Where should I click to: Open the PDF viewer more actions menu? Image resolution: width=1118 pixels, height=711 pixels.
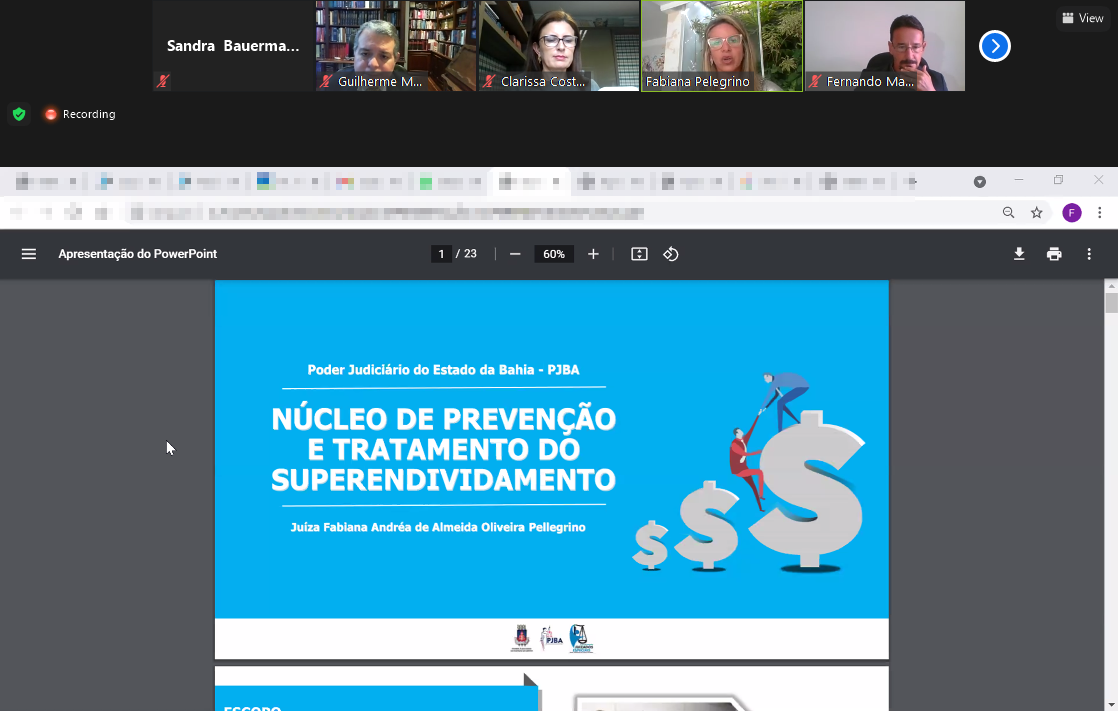(x=1089, y=254)
